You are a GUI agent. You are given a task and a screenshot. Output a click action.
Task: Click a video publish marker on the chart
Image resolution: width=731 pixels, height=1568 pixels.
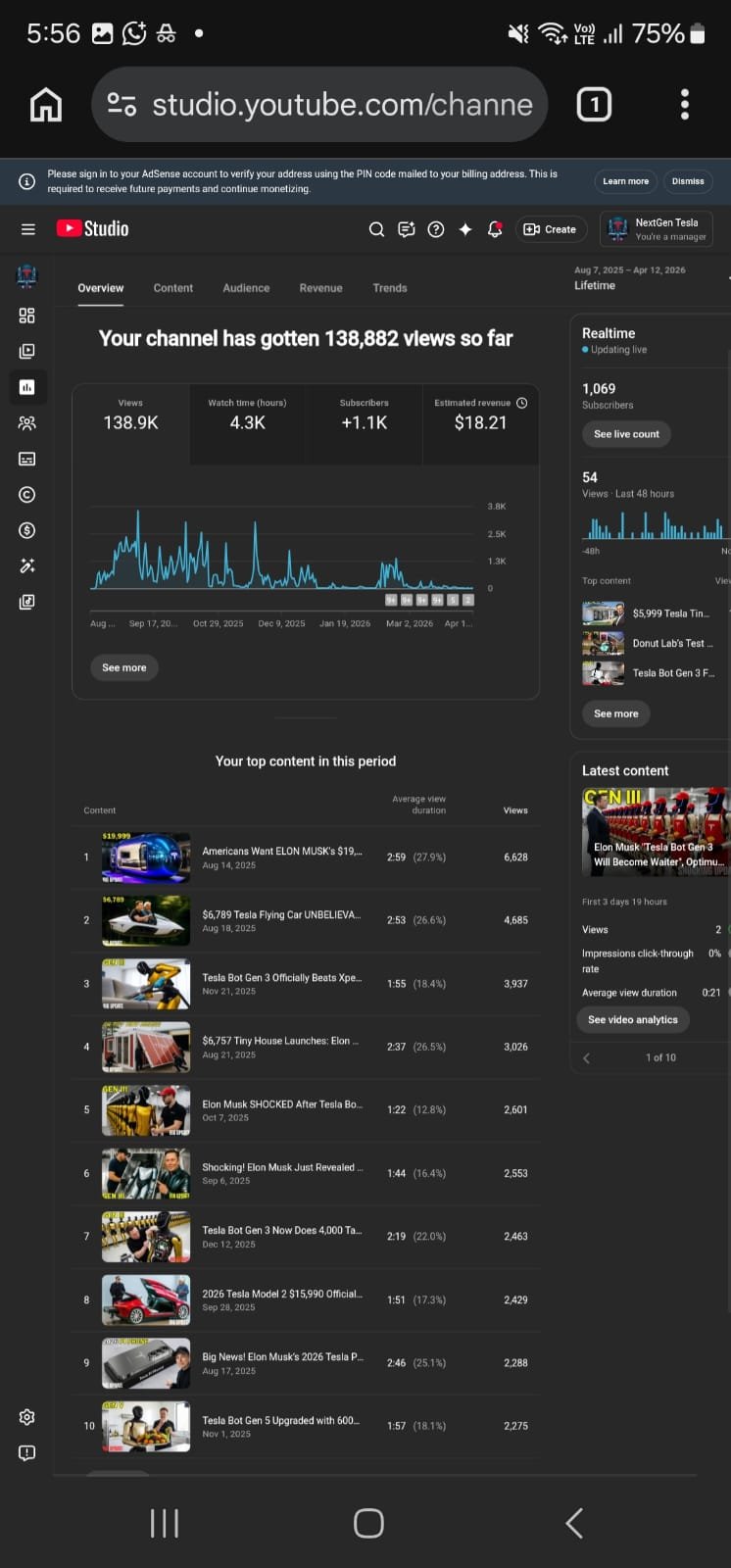point(391,599)
